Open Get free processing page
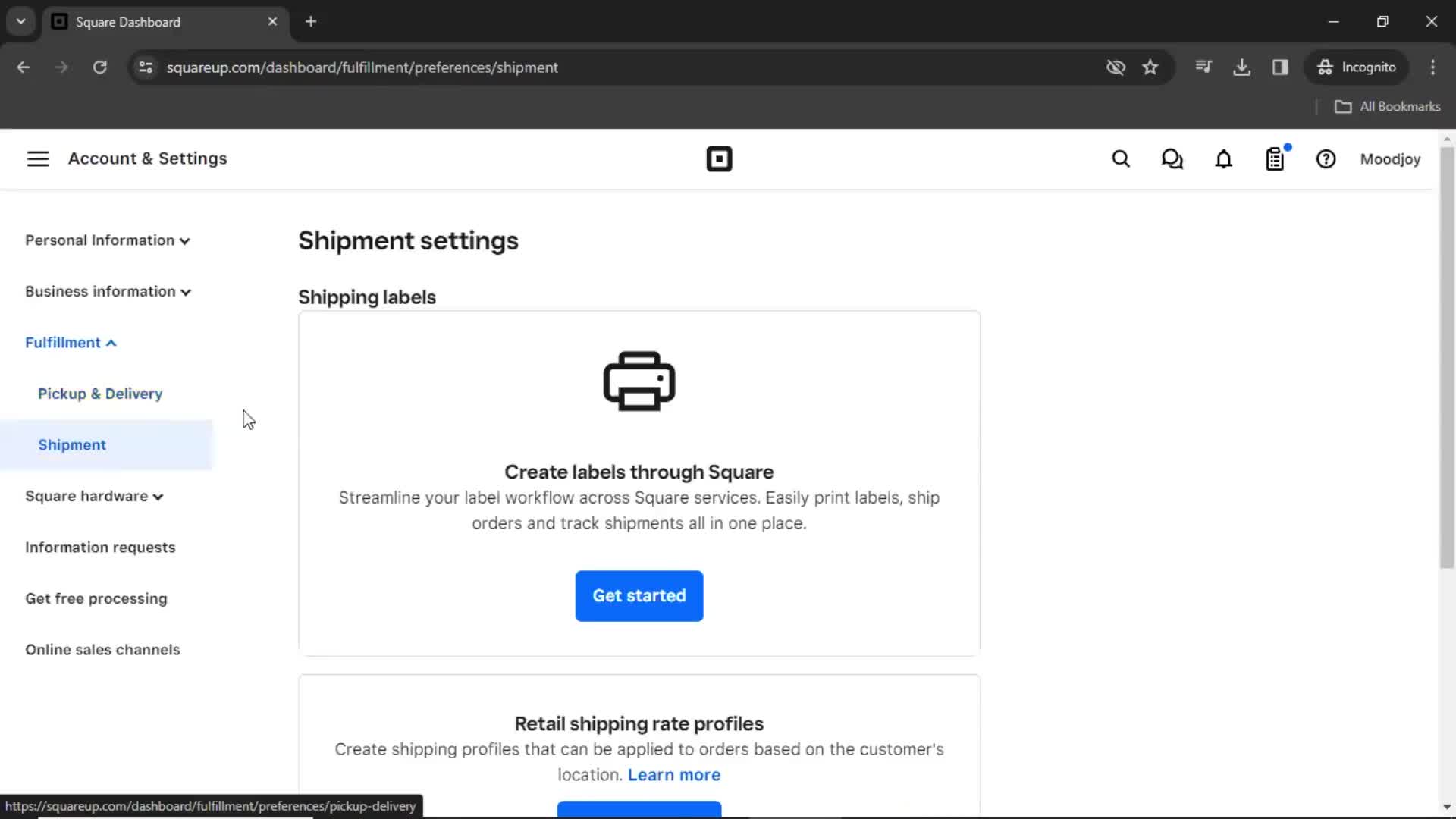Screen dimensions: 1456x819 pyautogui.click(x=96, y=598)
